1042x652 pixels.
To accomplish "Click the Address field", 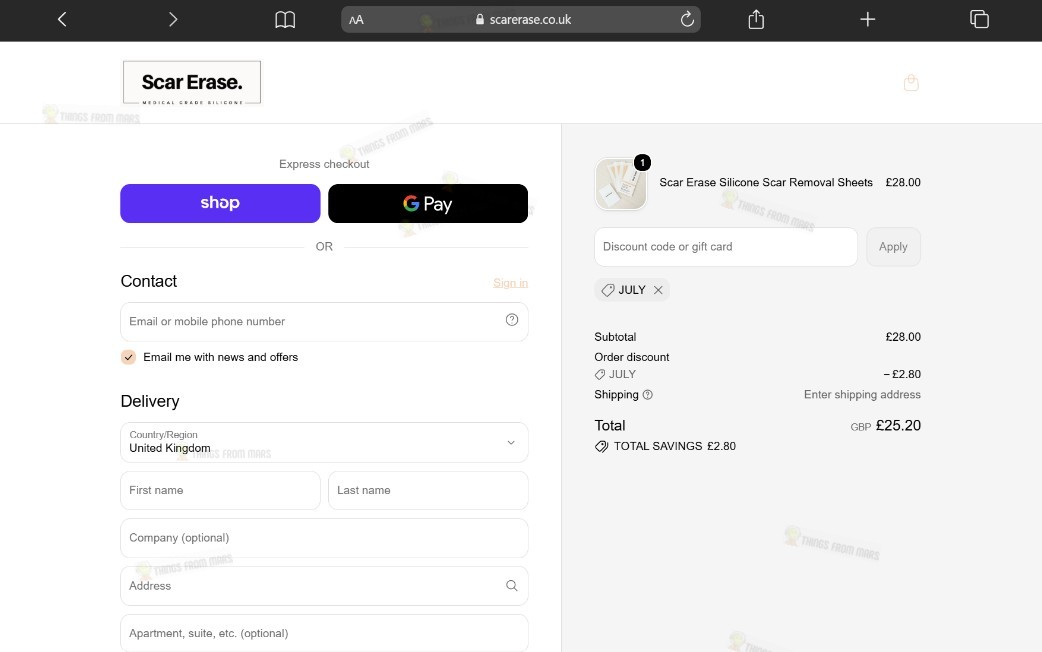I will [x=324, y=586].
